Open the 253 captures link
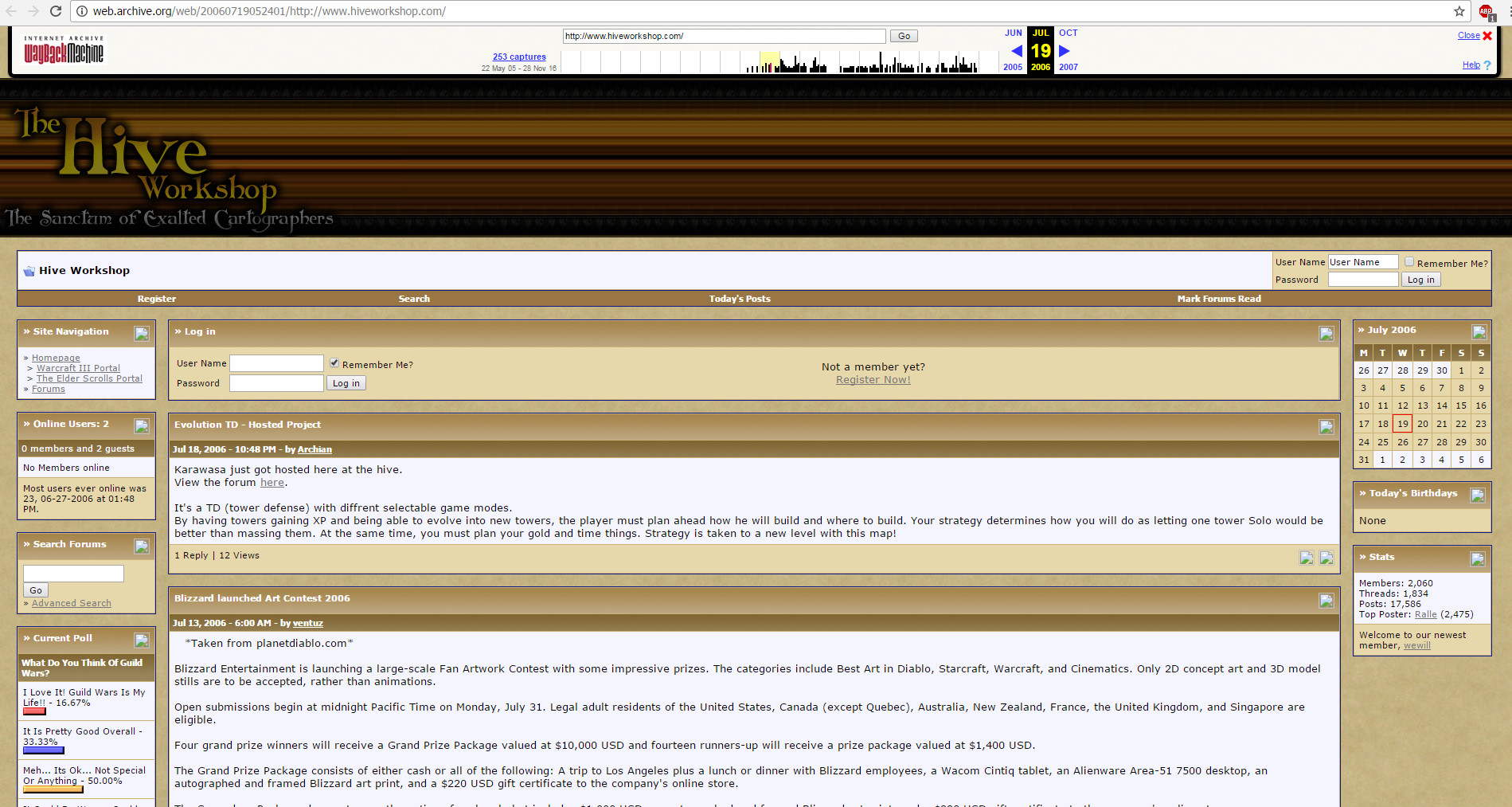Image resolution: width=1512 pixels, height=807 pixels. 519,57
